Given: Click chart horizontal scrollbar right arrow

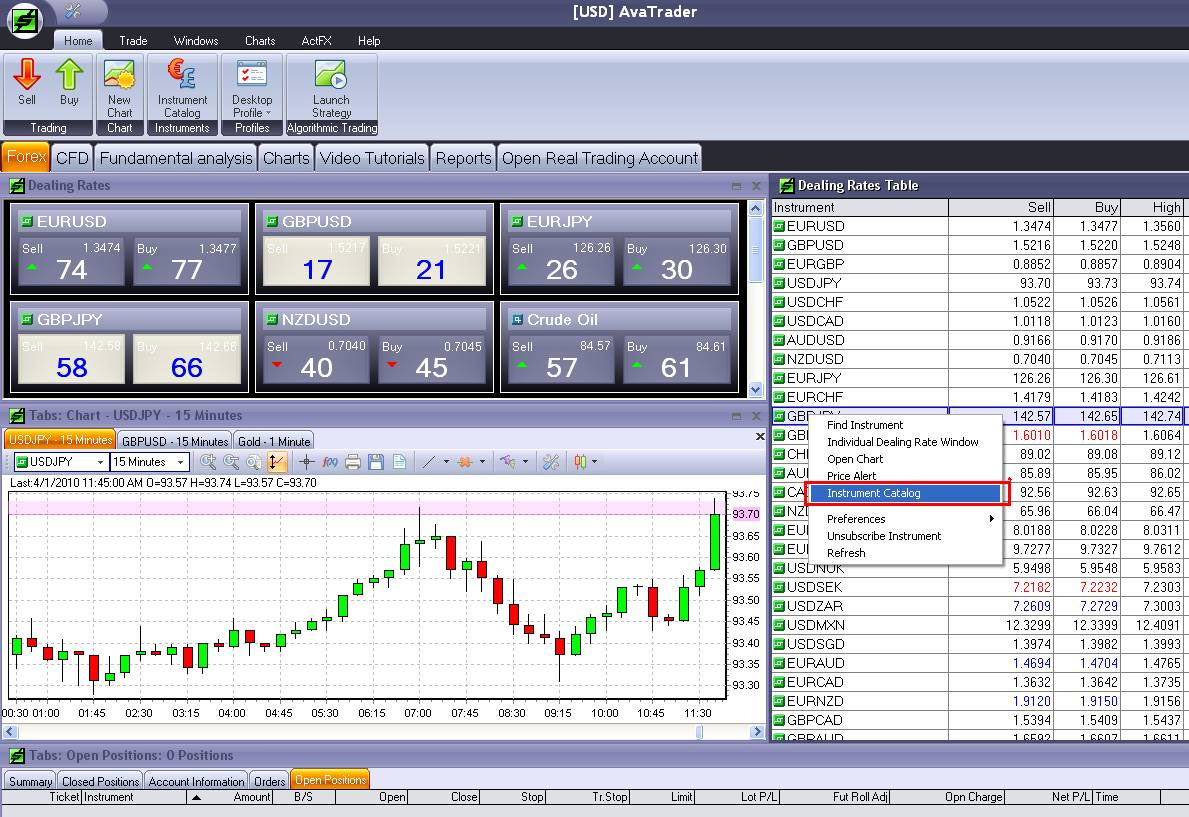Looking at the screenshot, I should (757, 732).
